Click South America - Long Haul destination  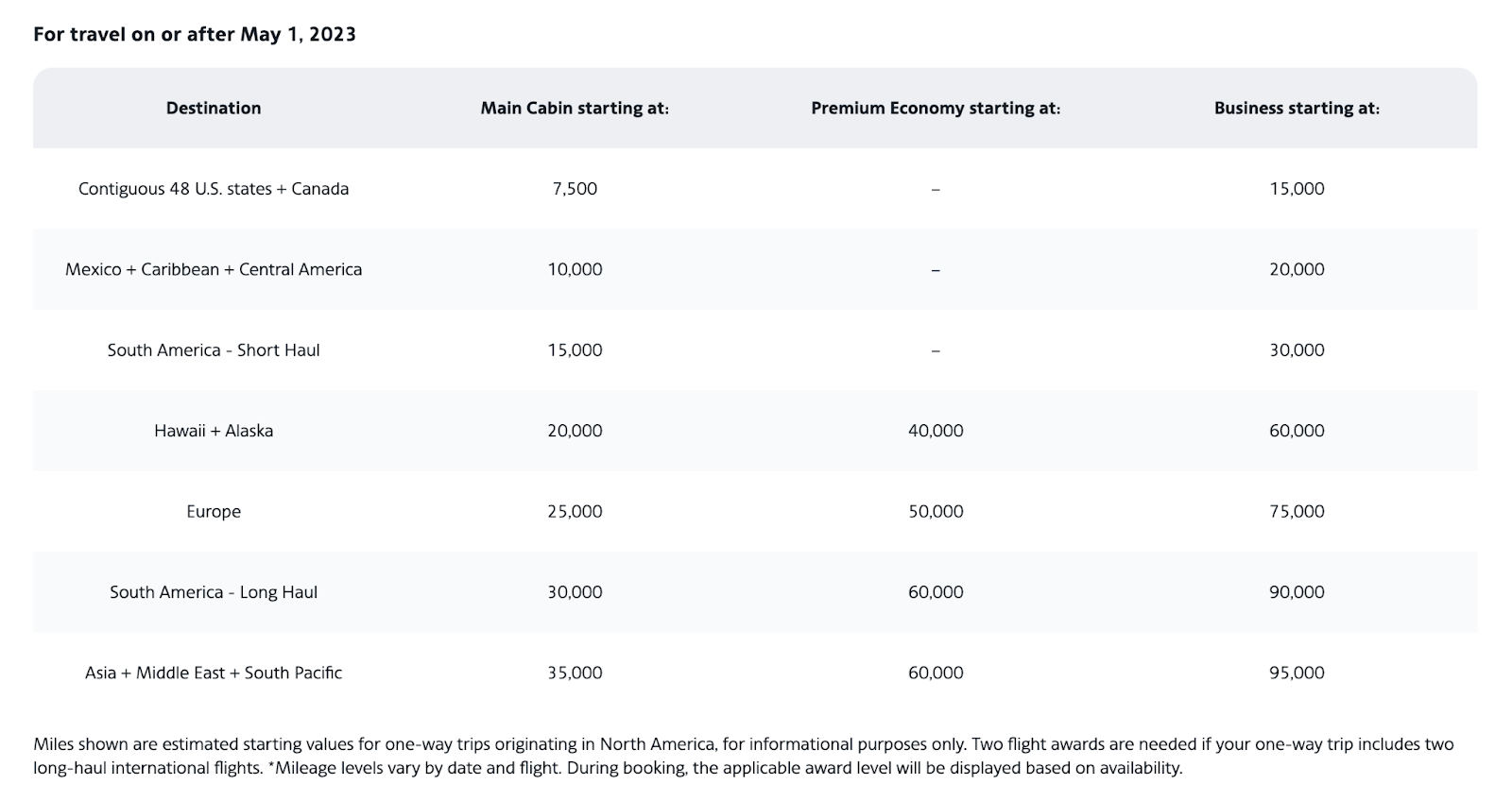(x=214, y=592)
